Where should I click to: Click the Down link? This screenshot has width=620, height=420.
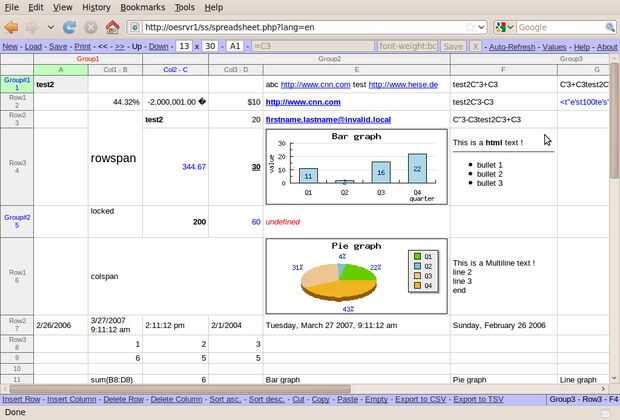[x=159, y=47]
